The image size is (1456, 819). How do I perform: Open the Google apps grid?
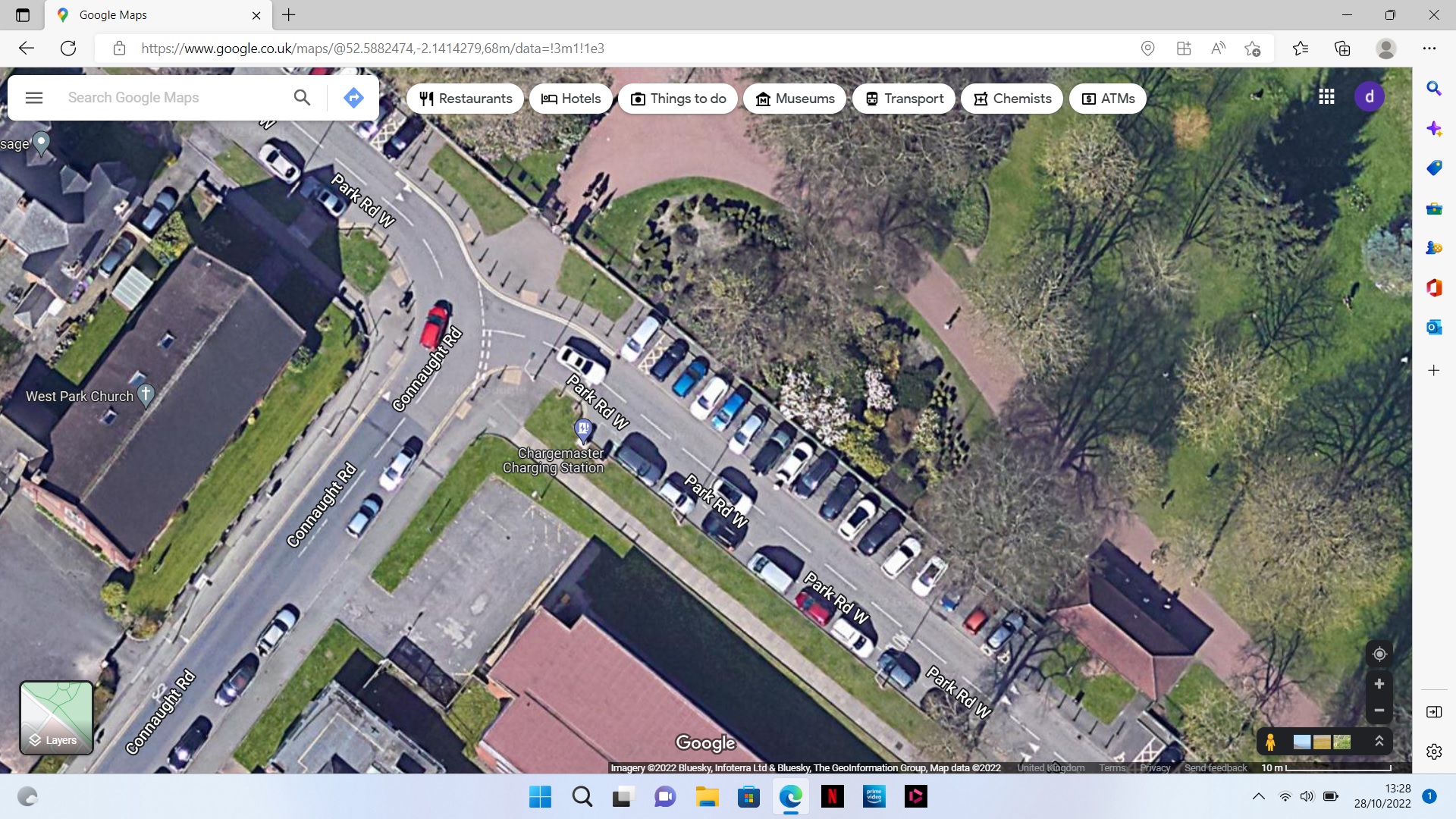click(x=1326, y=96)
